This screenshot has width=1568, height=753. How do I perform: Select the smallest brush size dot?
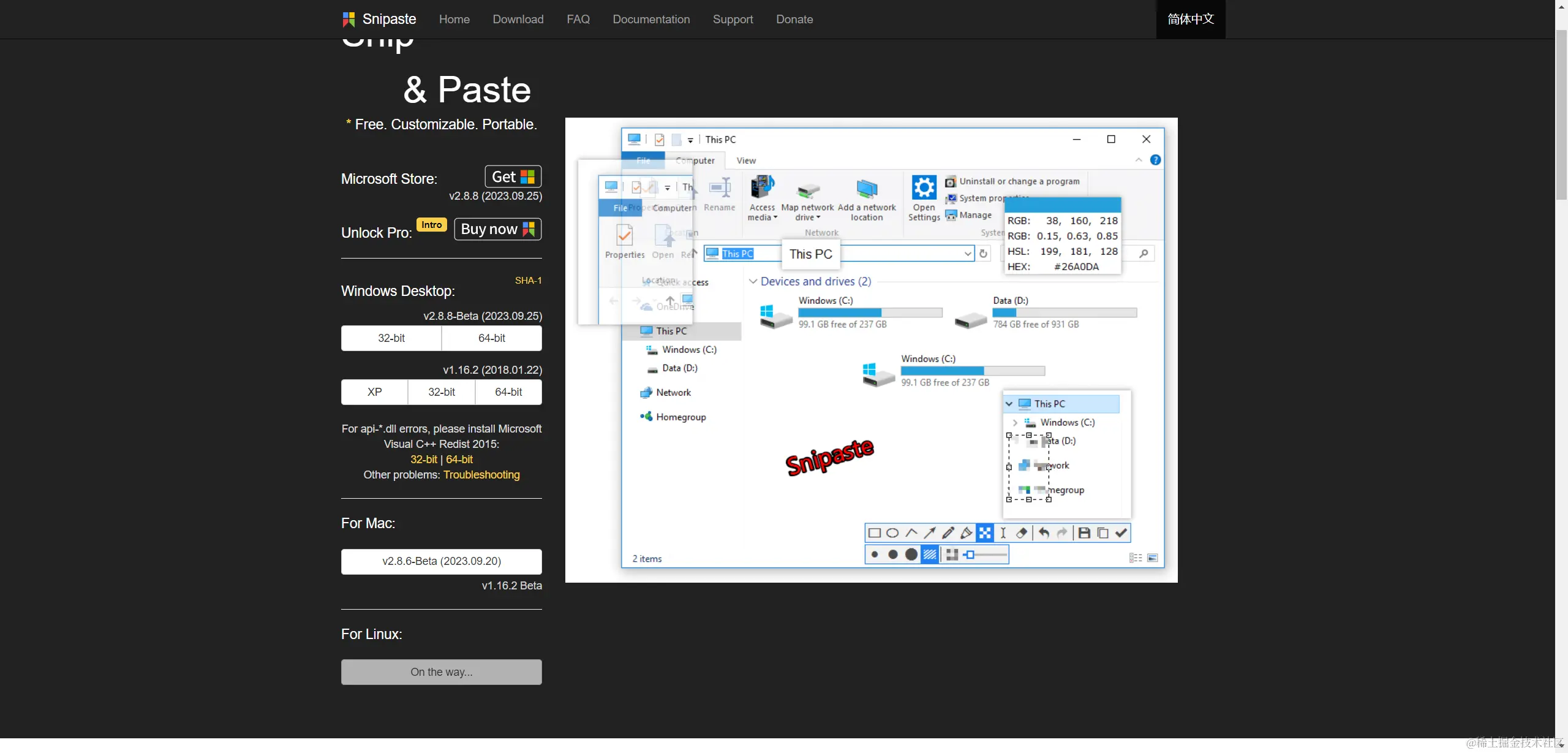[x=875, y=554]
